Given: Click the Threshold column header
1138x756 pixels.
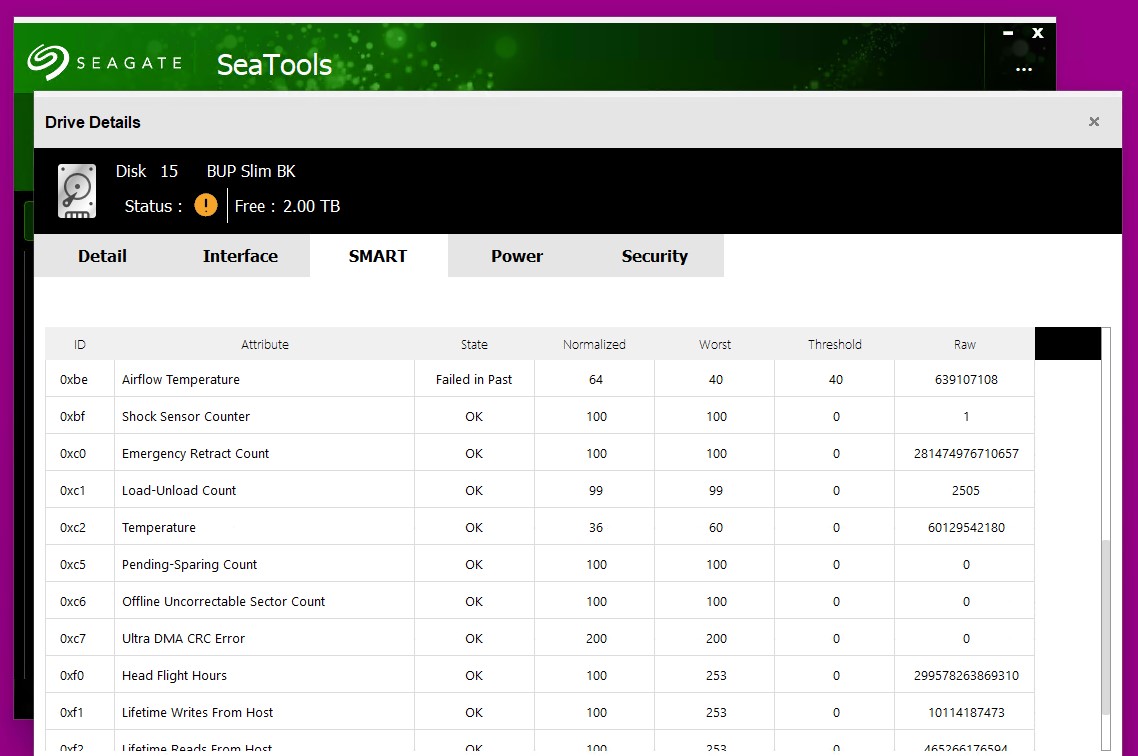Looking at the screenshot, I should point(834,344).
